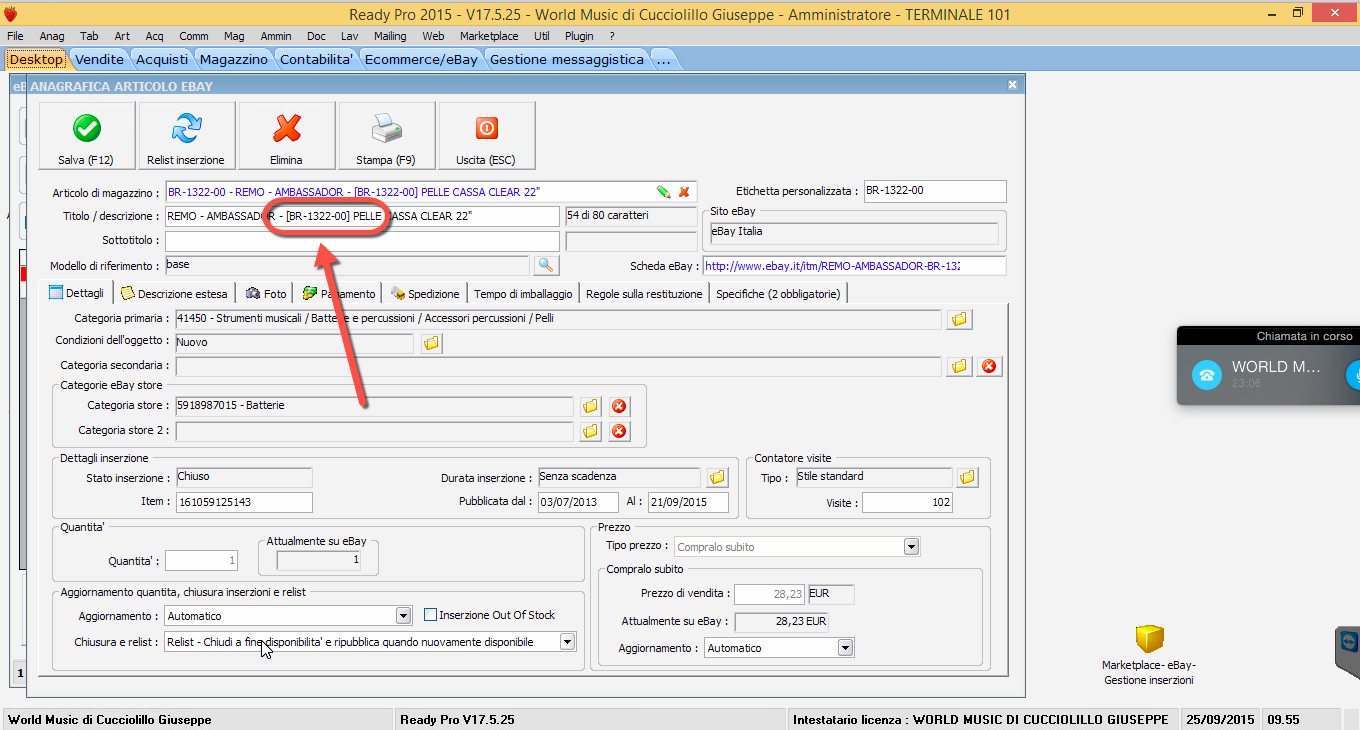The image size is (1360, 730).
Task: Open the Marketplace menu
Action: (x=489, y=36)
